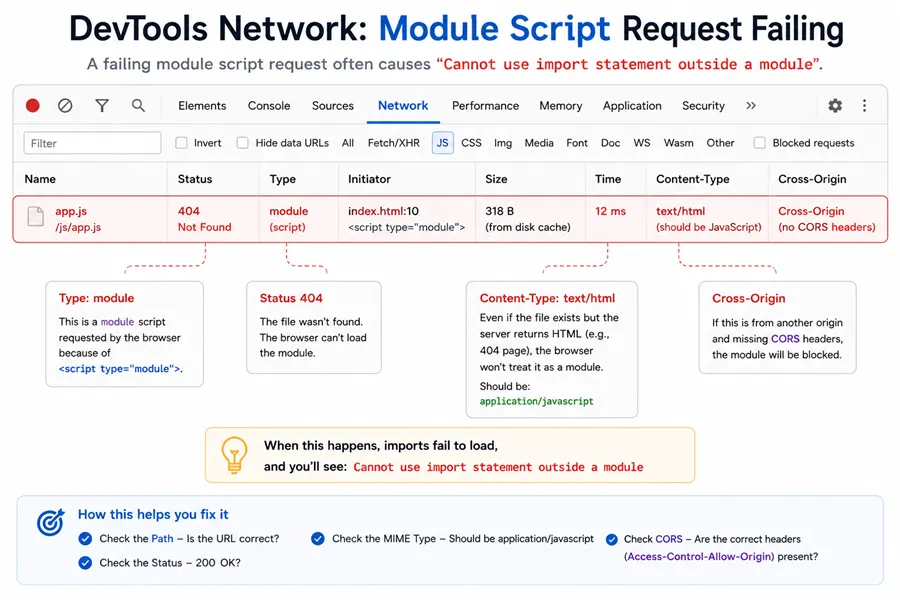
Task: Toggle Hide data URLs checkbox
Action: click(x=243, y=143)
